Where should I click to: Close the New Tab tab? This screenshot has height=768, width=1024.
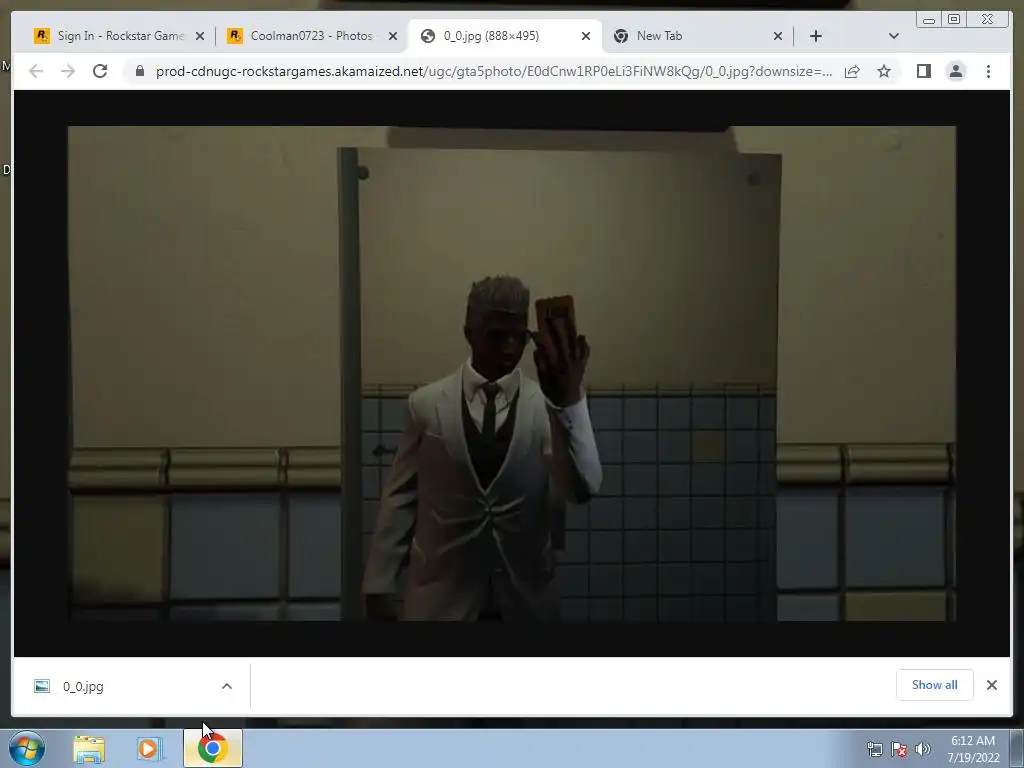coord(778,36)
